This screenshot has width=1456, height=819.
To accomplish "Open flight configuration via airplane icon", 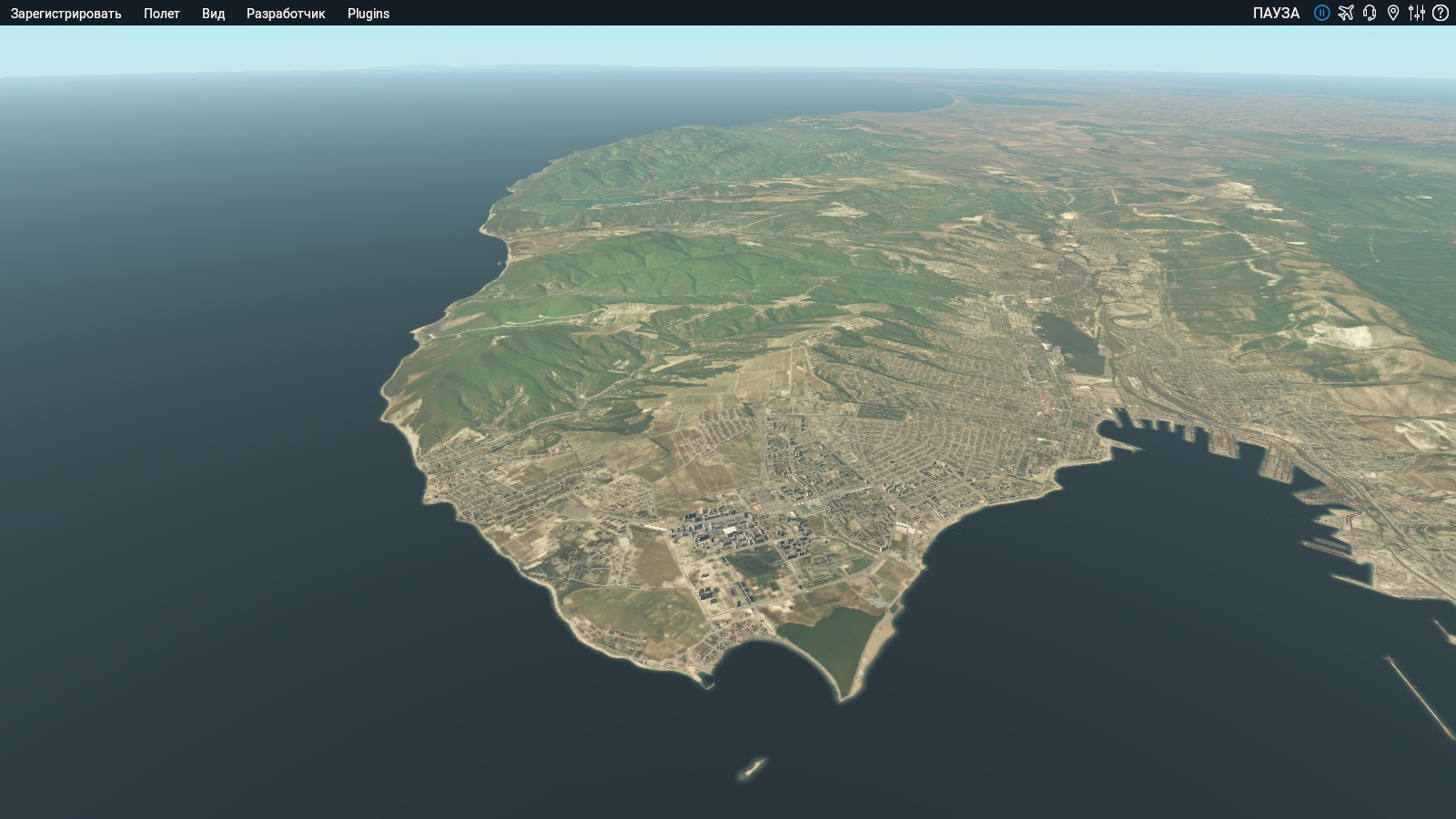I will click(x=1346, y=13).
